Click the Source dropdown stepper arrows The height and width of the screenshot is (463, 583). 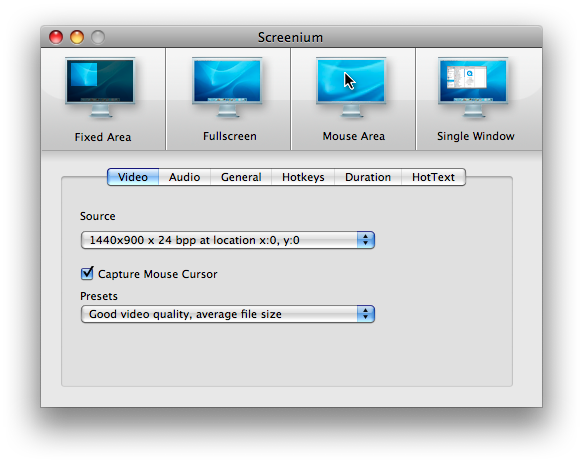pyautogui.click(x=365, y=240)
